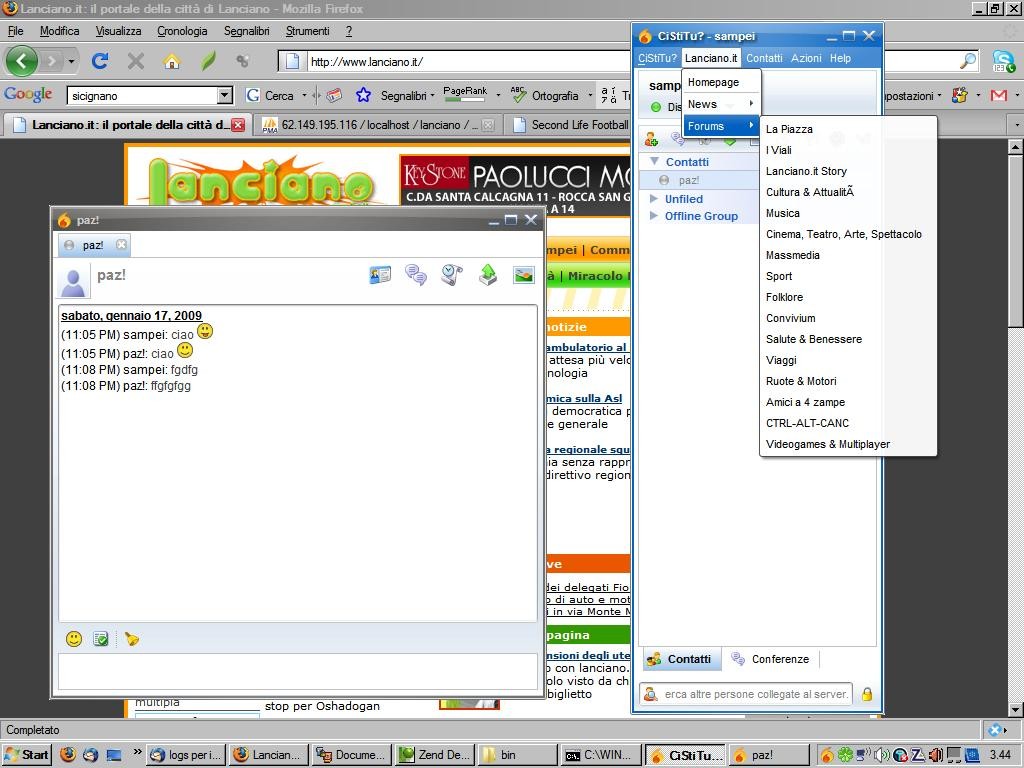This screenshot has height=768, width=1024.
Task: Collapse the Contatti contact group
Action: 654,161
